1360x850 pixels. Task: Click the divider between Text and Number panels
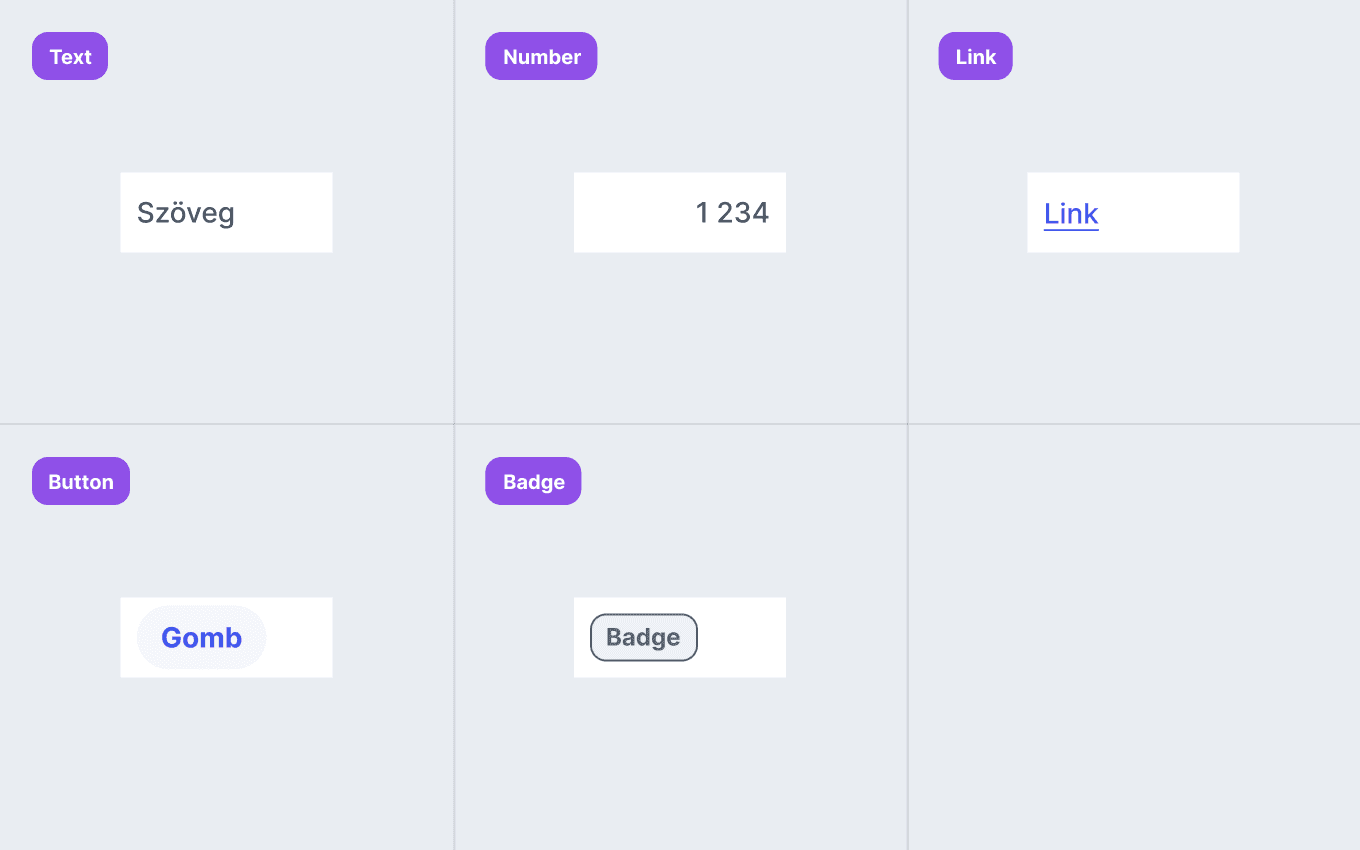point(454,212)
